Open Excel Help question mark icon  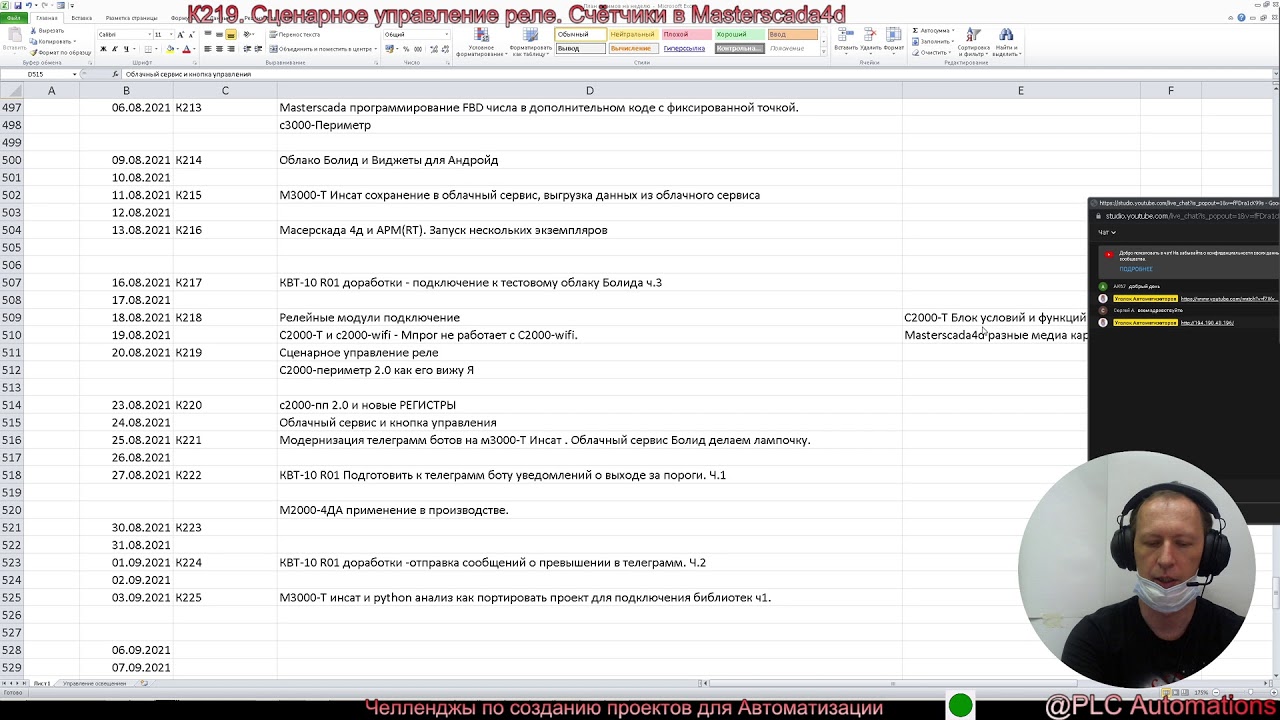point(1240,18)
